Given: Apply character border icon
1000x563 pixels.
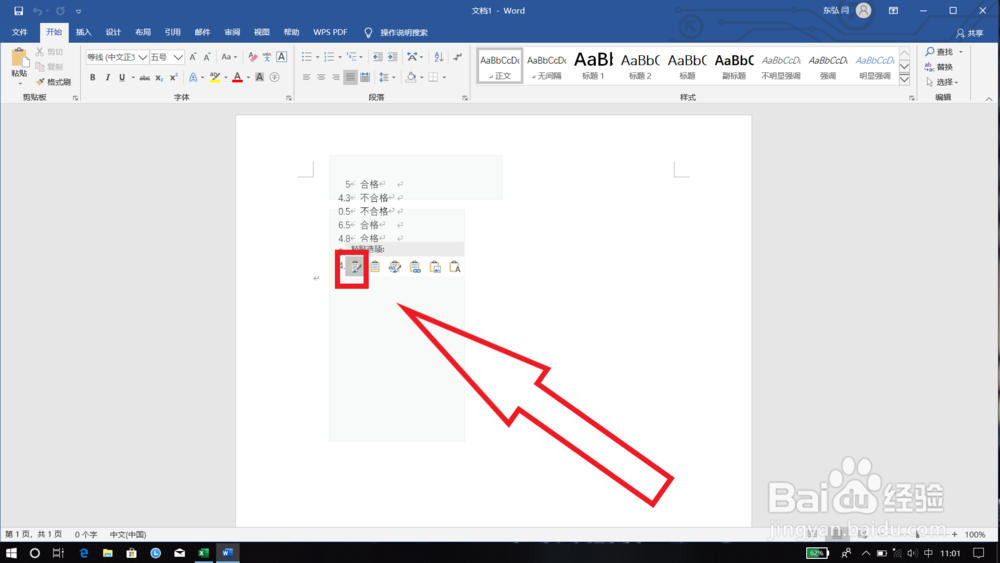Looking at the screenshot, I should 281,57.
